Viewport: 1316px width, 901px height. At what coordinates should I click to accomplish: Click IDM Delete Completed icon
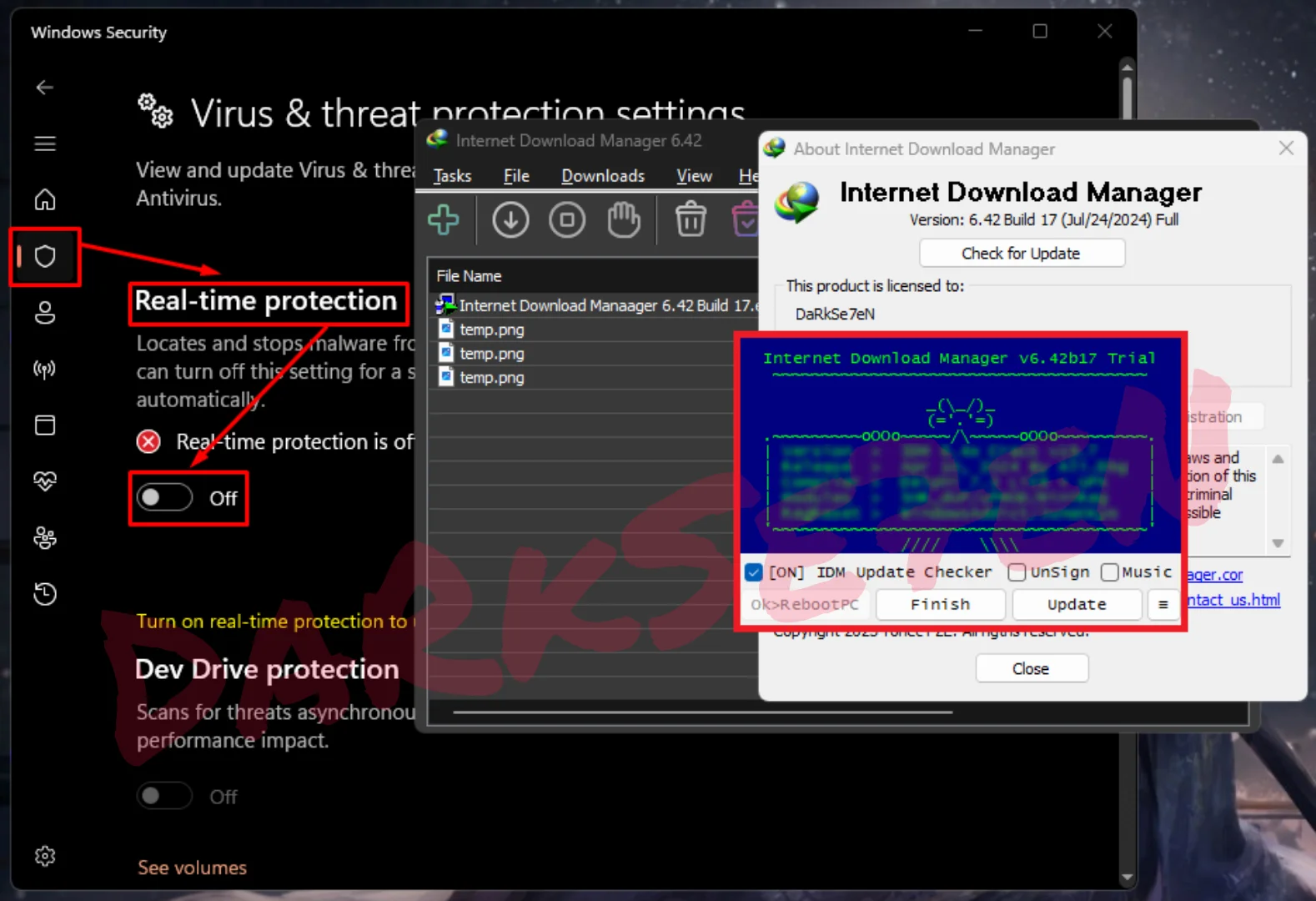click(x=745, y=220)
